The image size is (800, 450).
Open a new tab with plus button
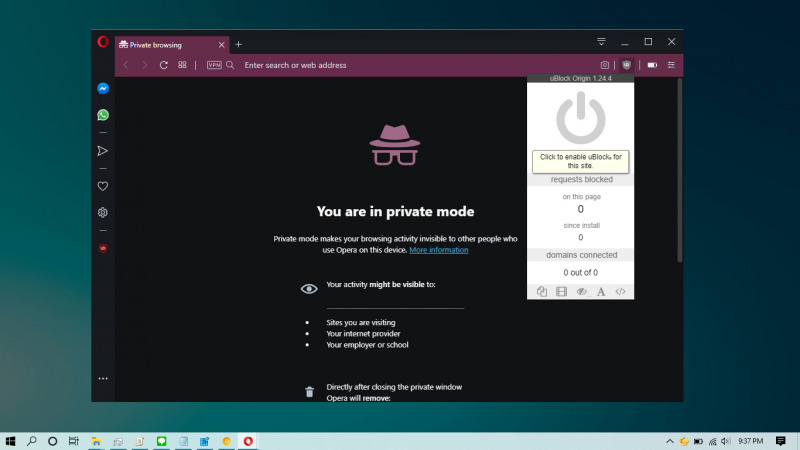click(x=238, y=45)
